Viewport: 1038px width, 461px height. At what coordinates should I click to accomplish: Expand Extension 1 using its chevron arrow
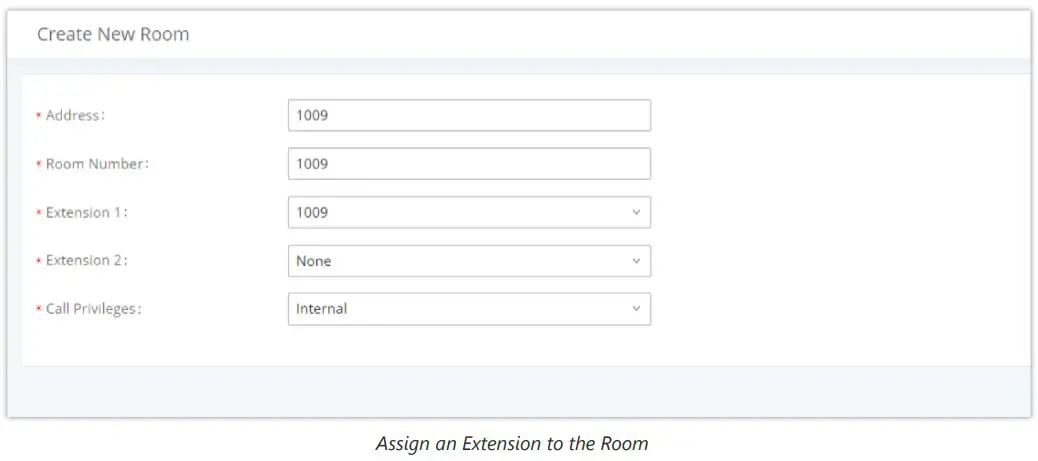tap(636, 213)
